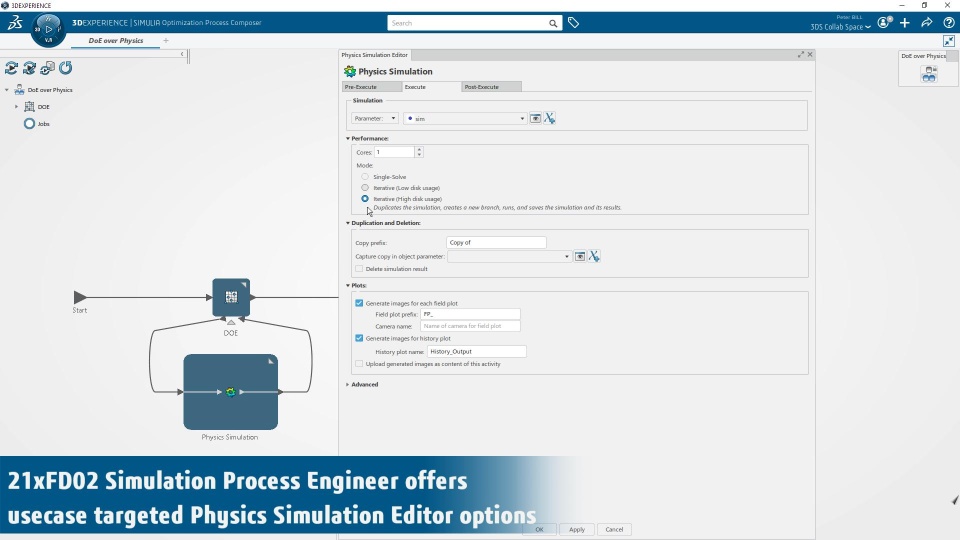This screenshot has width=960, height=540.
Task: Enable Upload generated images as content
Action: pyautogui.click(x=359, y=364)
